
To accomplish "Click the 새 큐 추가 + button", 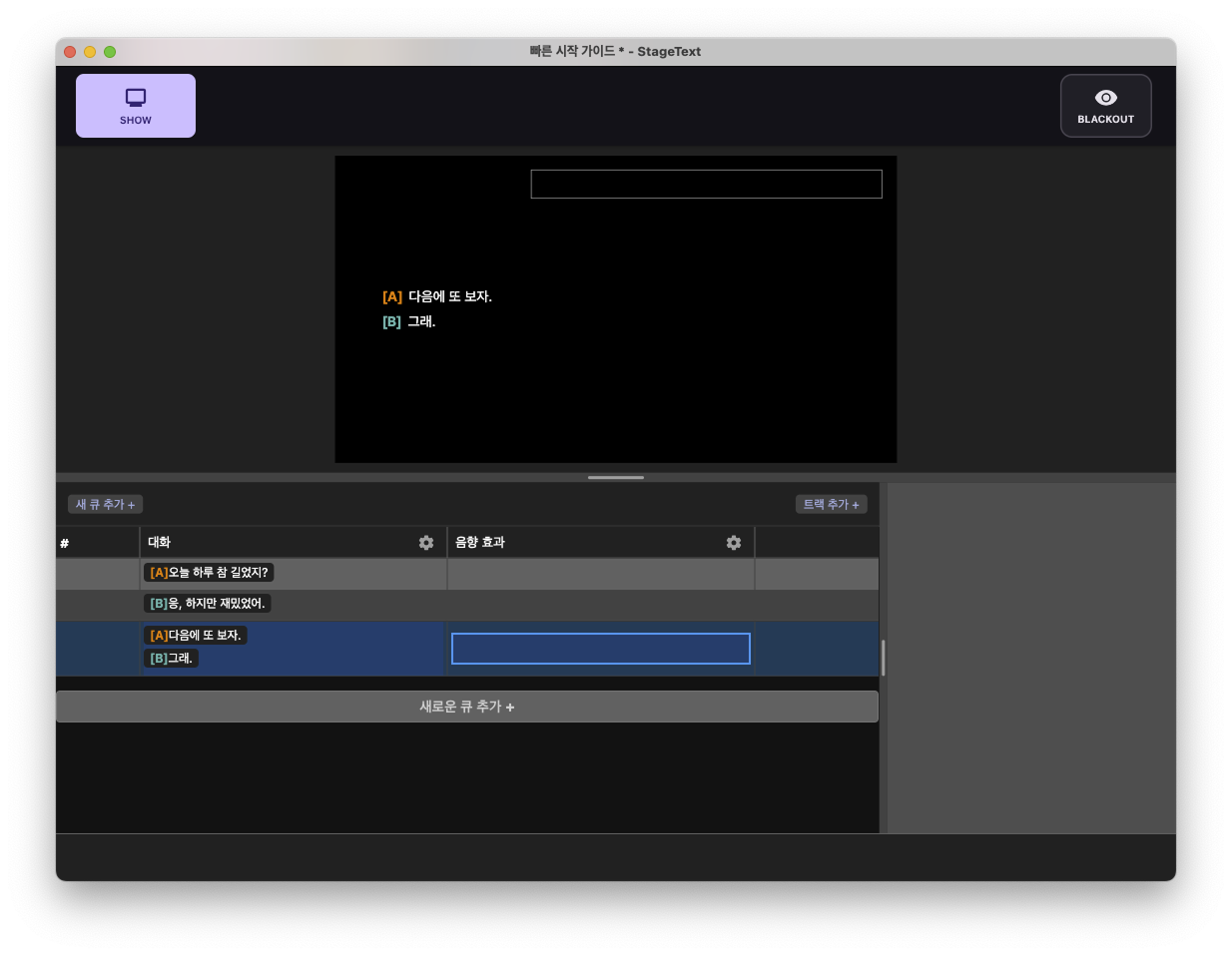I will click(105, 505).
